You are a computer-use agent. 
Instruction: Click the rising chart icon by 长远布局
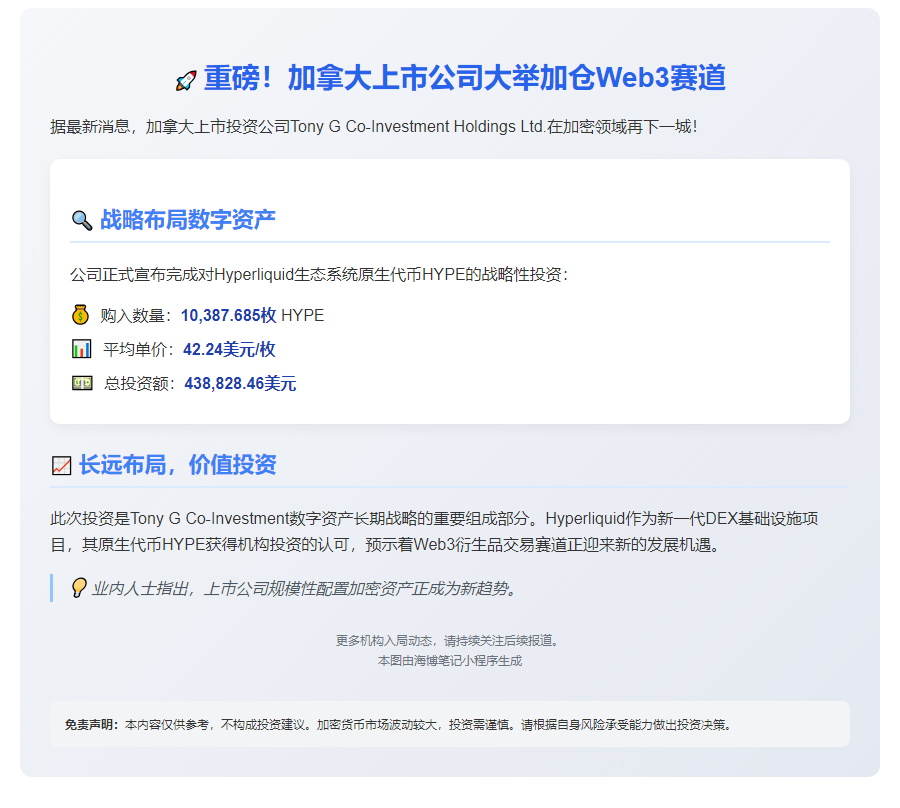pos(61,465)
